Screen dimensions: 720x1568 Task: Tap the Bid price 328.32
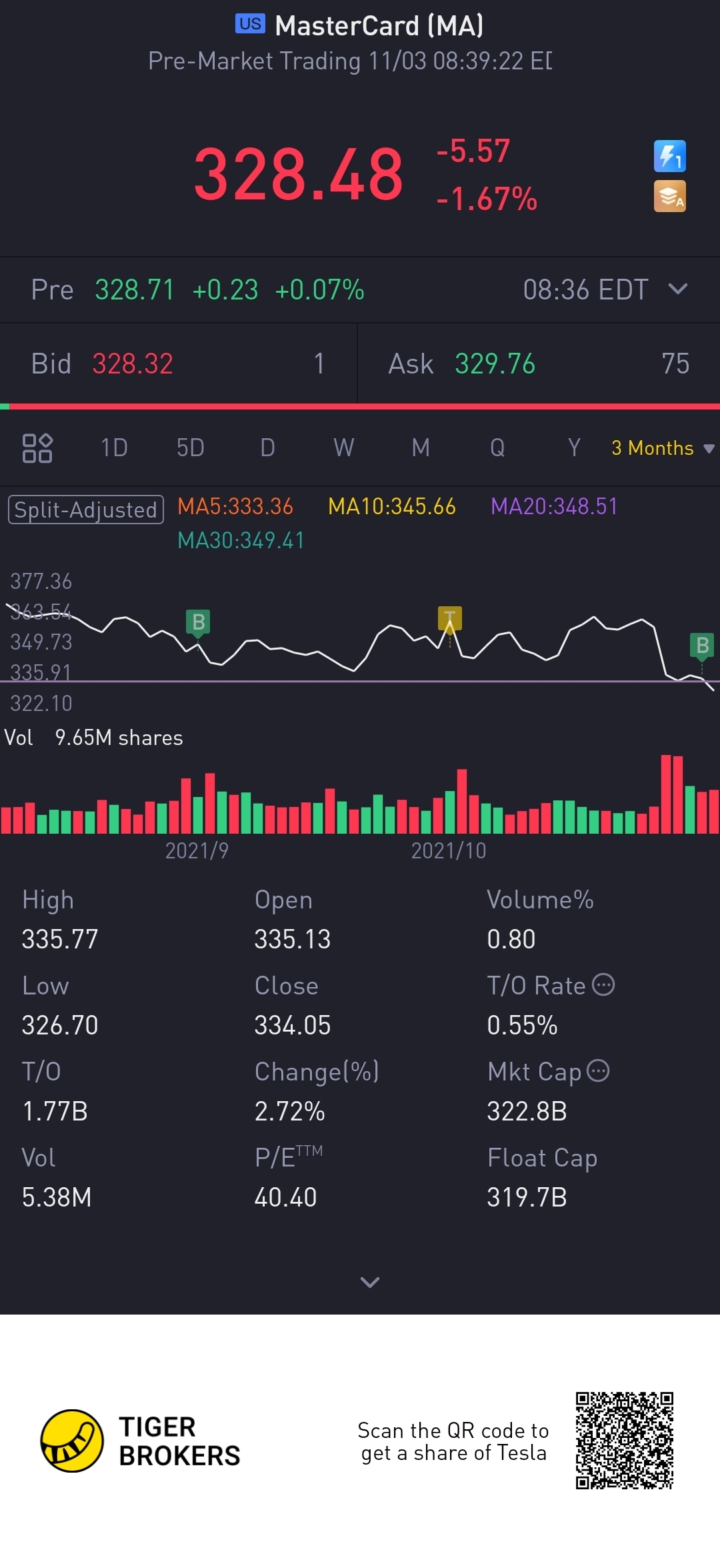133,364
